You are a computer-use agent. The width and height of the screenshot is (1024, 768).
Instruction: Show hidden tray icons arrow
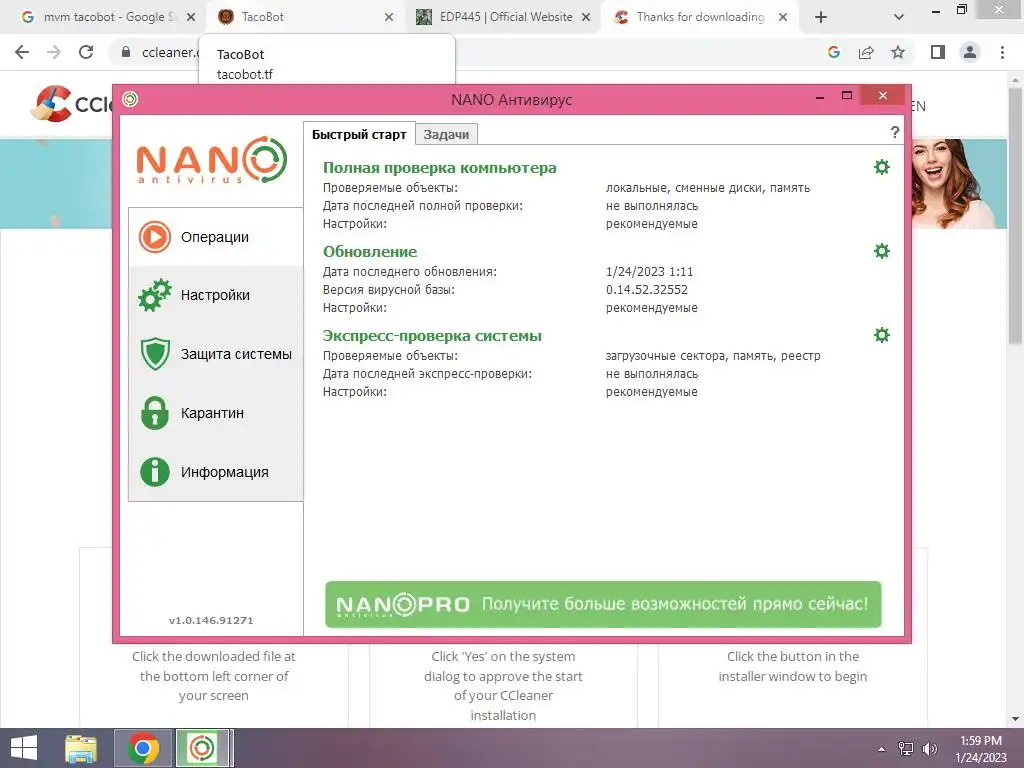coord(882,749)
